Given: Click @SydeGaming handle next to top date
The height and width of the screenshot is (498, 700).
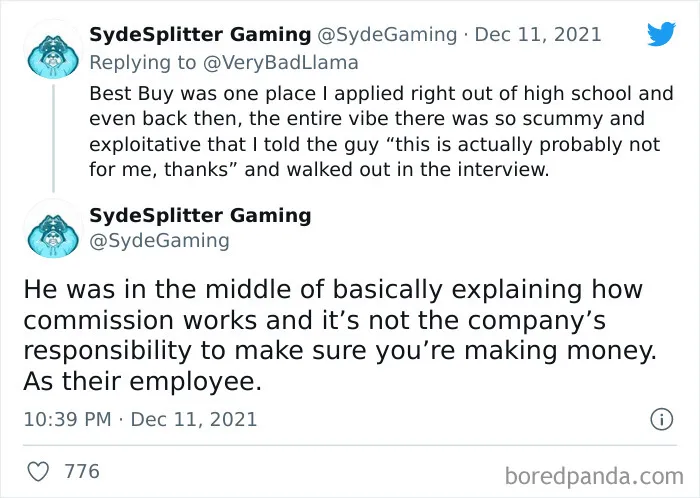Looking at the screenshot, I should (x=387, y=35).
